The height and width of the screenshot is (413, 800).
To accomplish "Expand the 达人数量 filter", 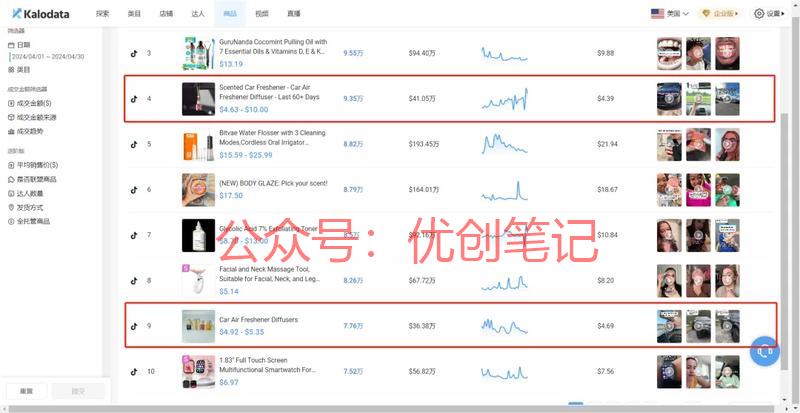I will point(26,193).
